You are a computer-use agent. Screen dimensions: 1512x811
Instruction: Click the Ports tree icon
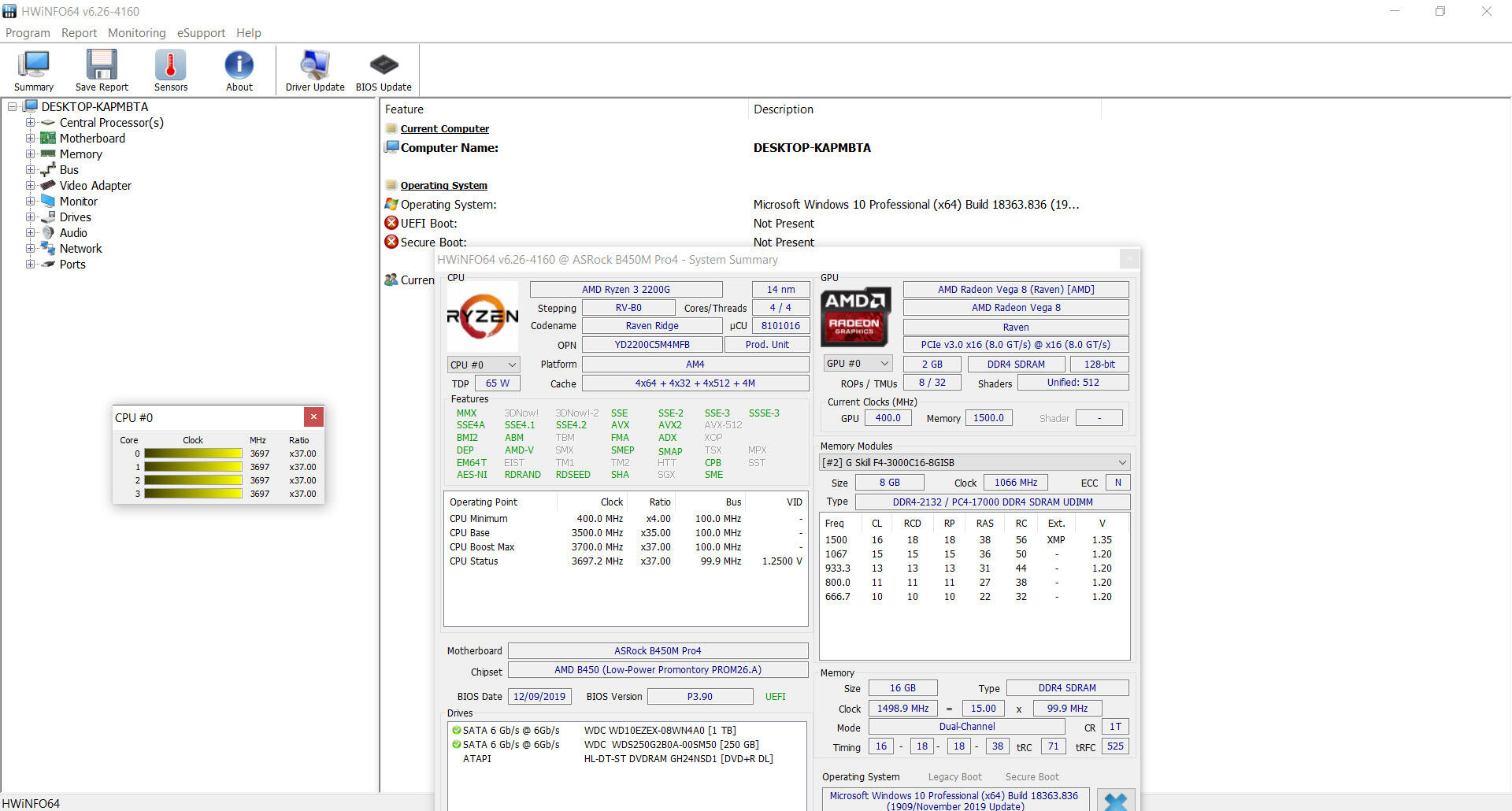(48, 264)
